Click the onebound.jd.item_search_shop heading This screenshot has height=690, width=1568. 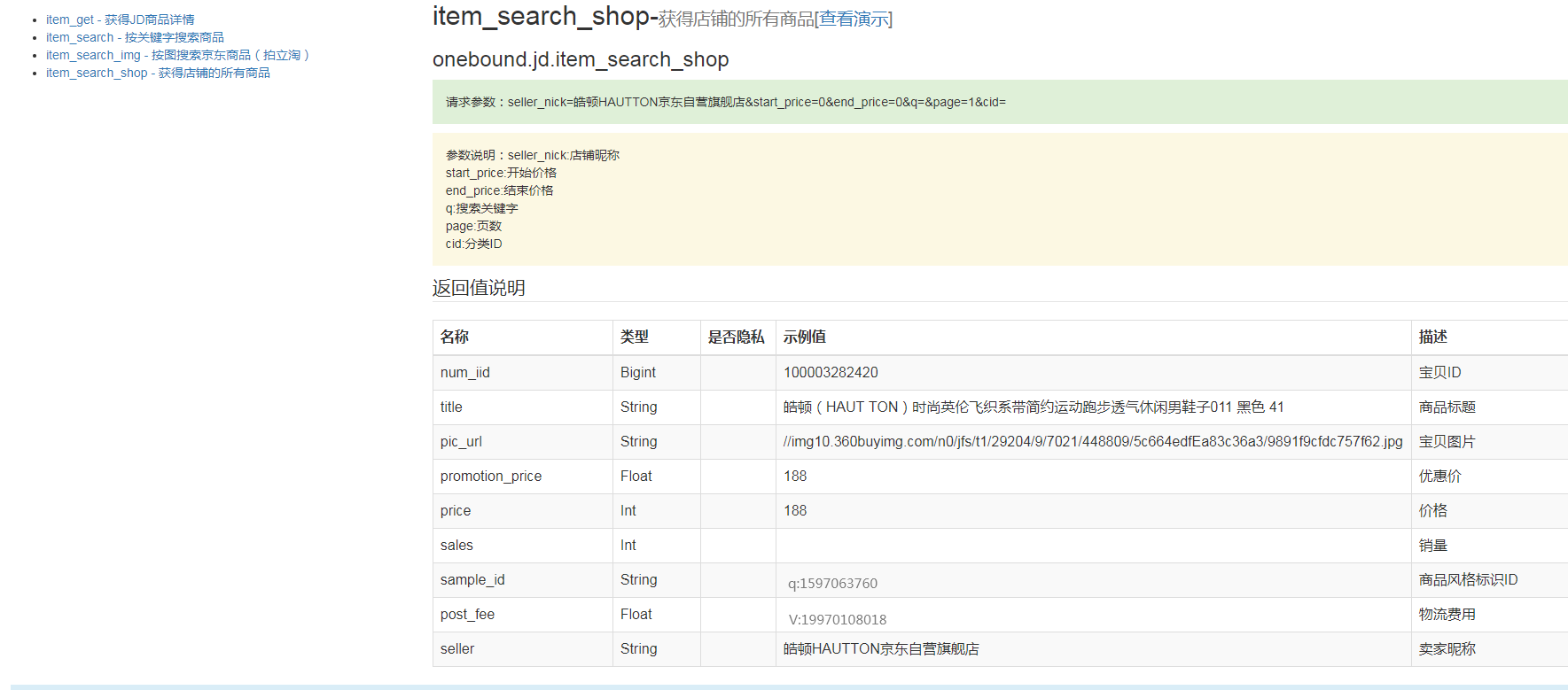tap(581, 59)
